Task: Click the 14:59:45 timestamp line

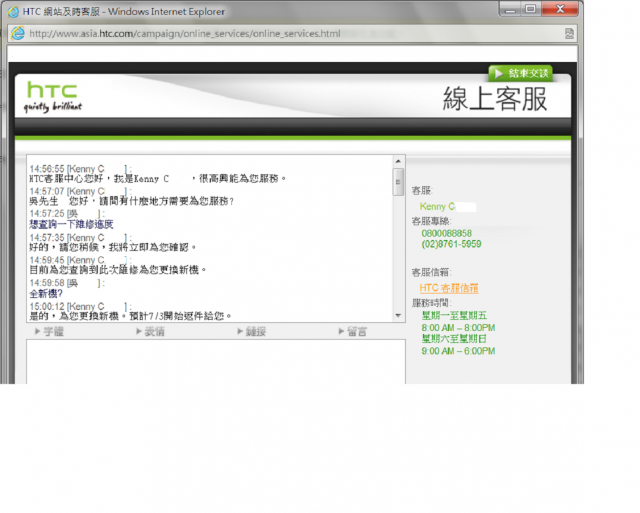Action: [x=80, y=260]
